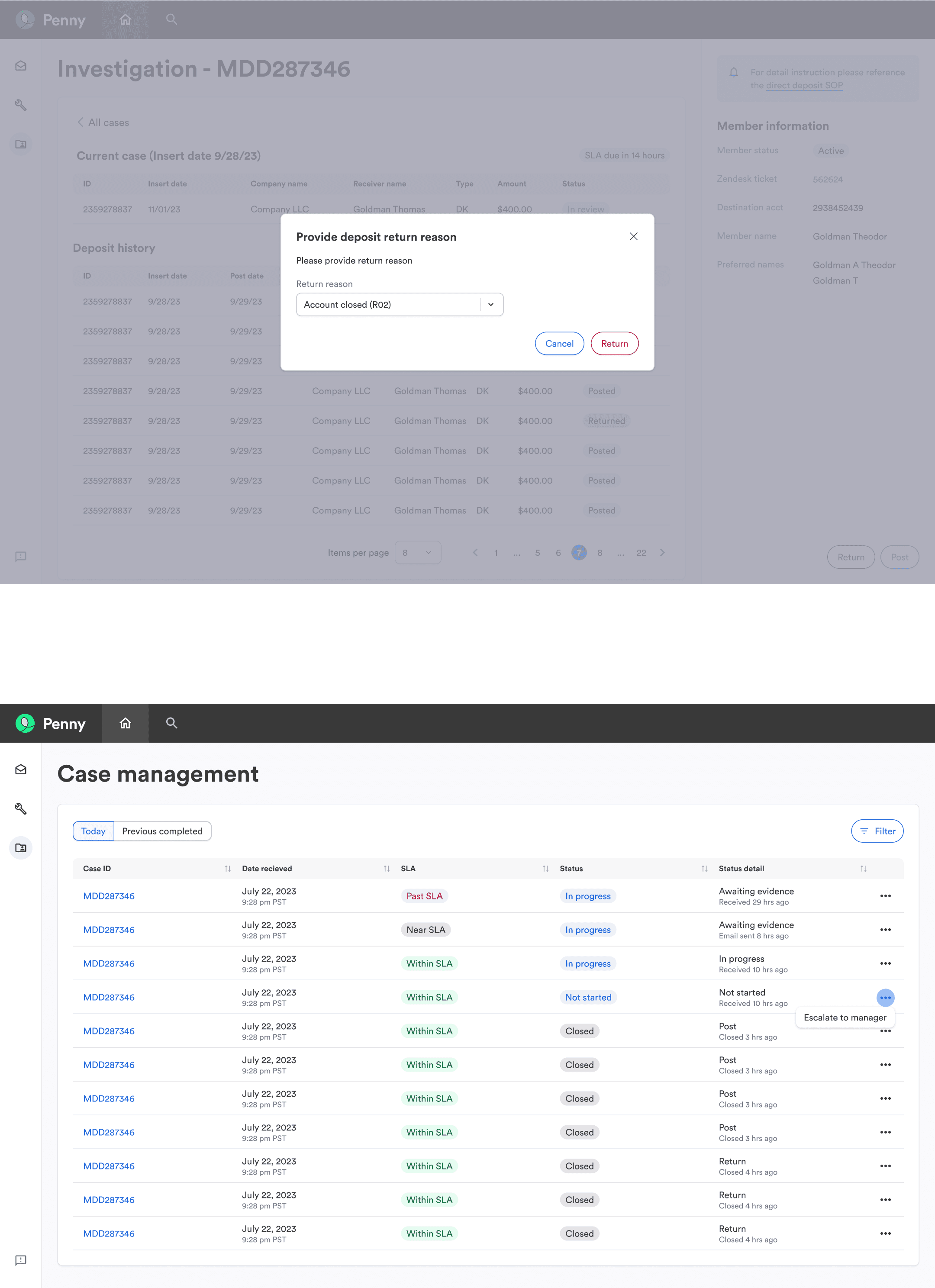Sort table by Case ID column
The image size is (935, 1288).
(228, 868)
